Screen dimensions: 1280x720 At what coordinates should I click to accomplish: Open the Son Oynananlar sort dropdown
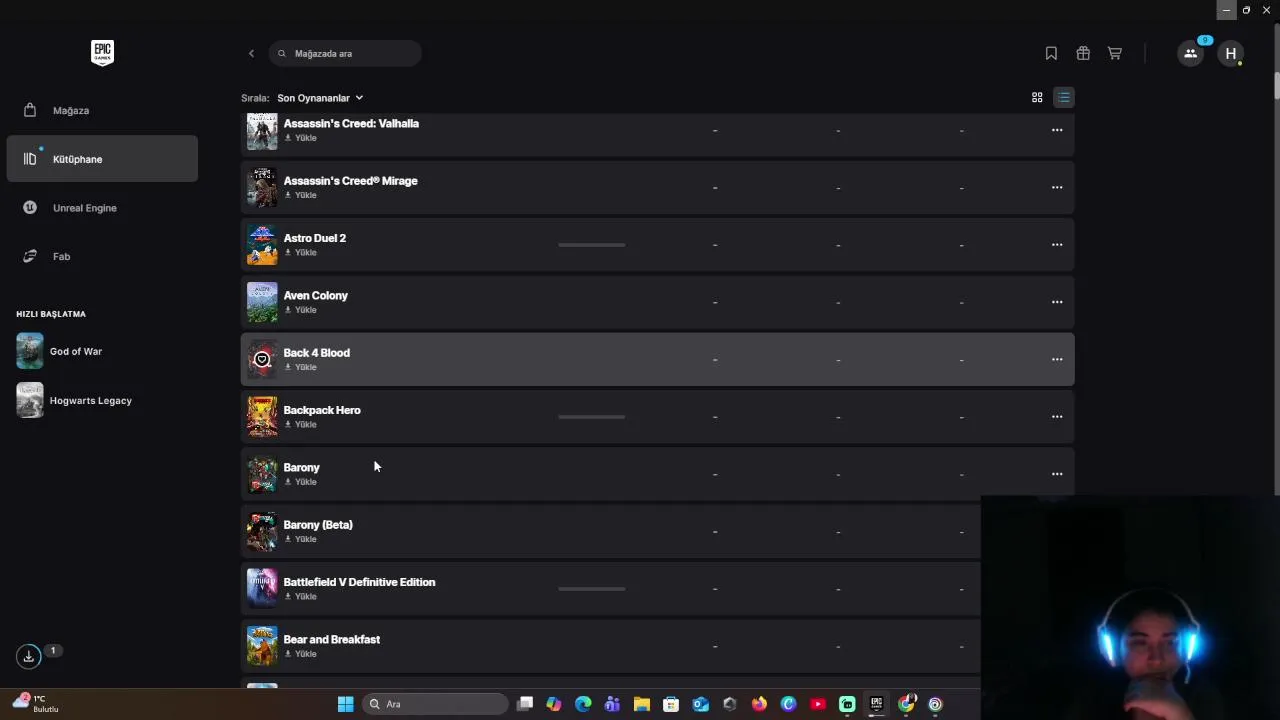tap(320, 98)
